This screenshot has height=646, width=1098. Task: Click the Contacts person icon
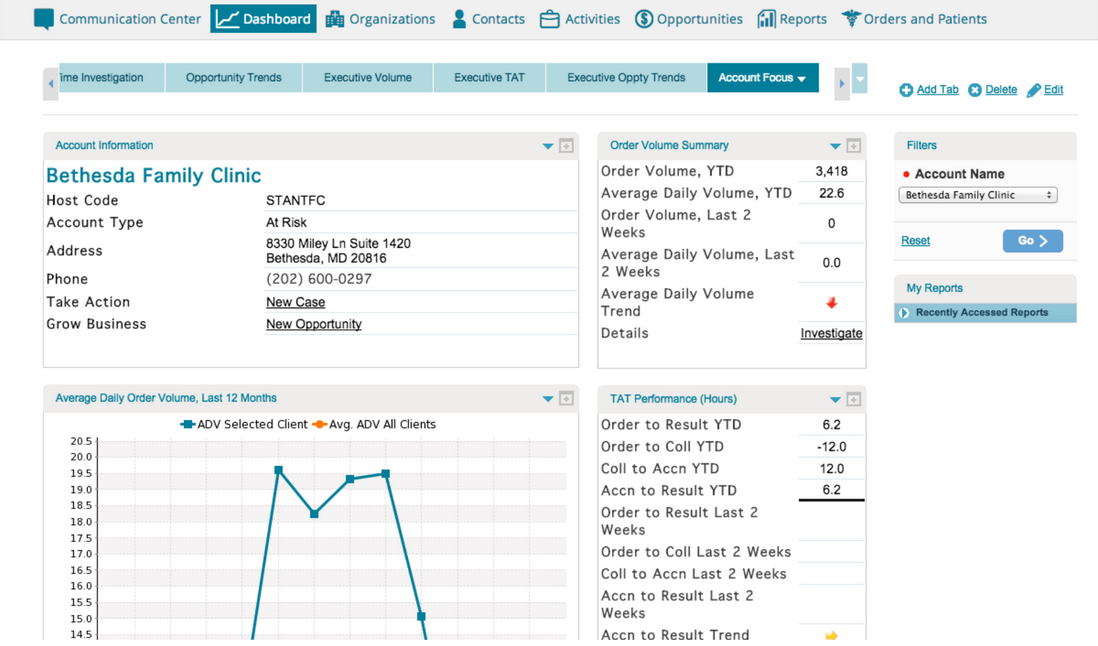459,19
